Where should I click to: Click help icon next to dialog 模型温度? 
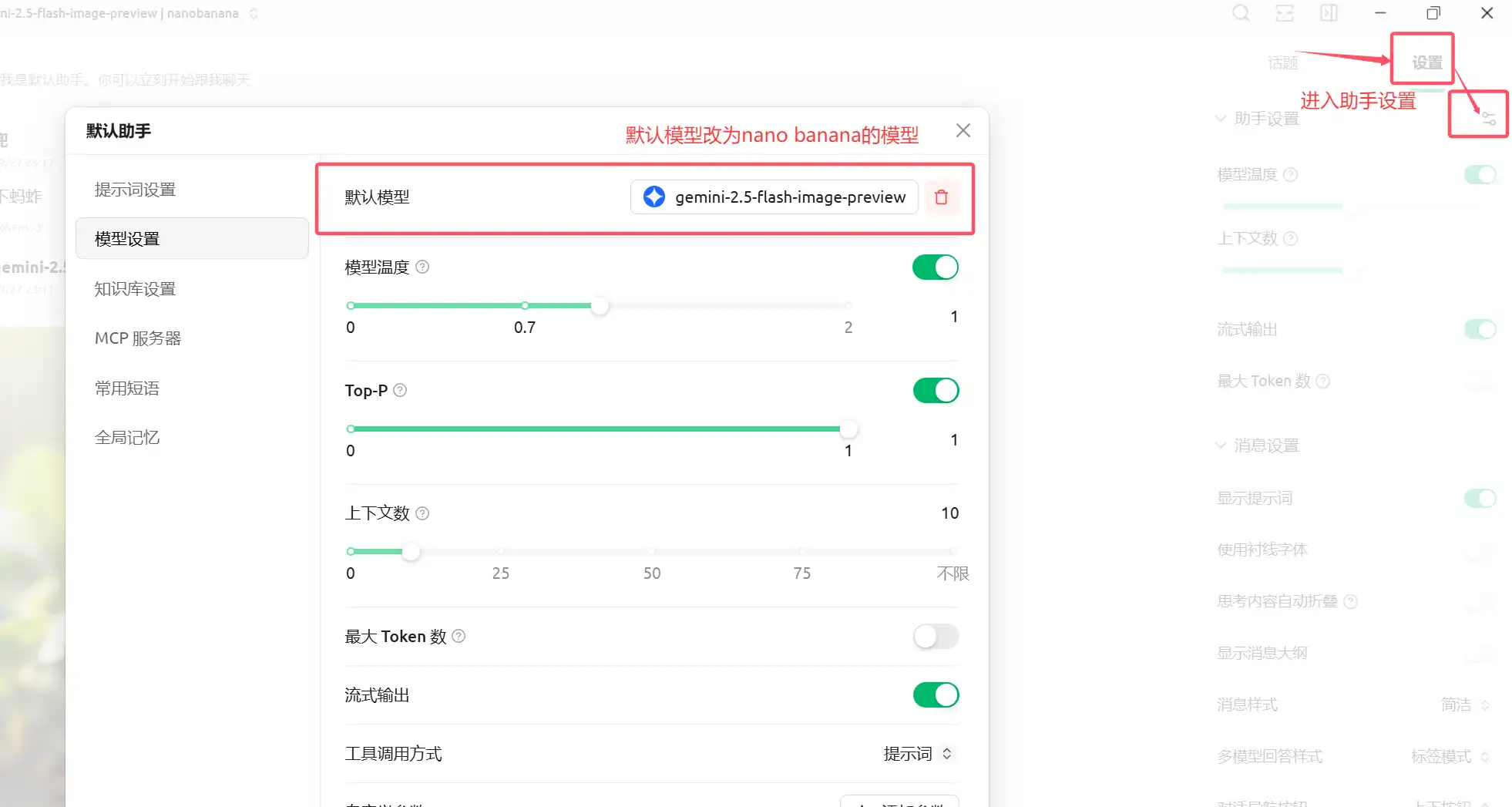click(x=422, y=267)
